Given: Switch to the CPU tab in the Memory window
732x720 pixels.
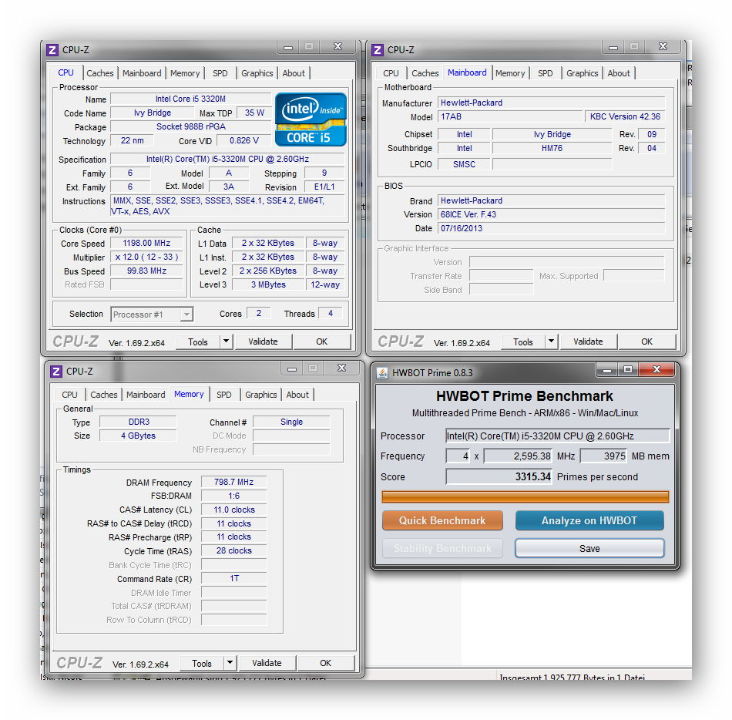Looking at the screenshot, I should pyautogui.click(x=70, y=395).
